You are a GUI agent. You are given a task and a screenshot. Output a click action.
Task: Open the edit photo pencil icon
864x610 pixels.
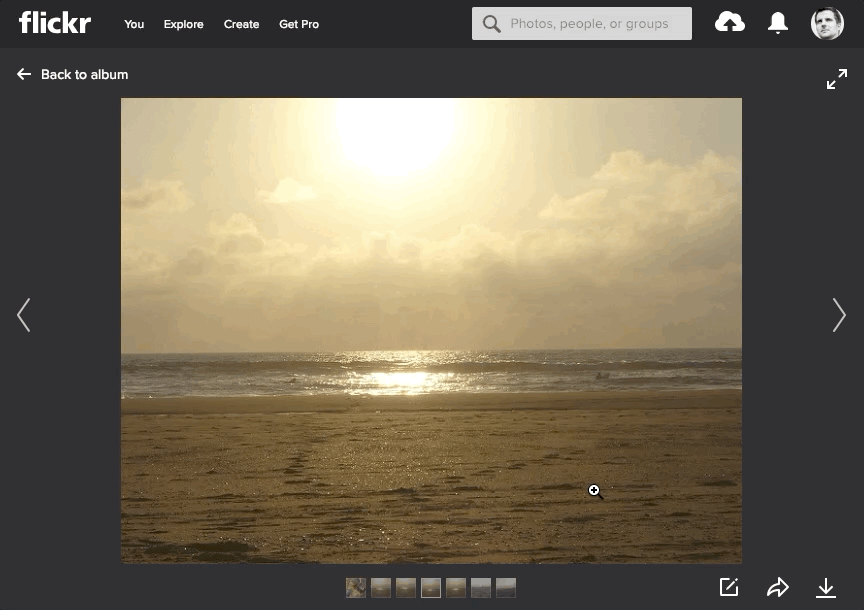point(729,587)
